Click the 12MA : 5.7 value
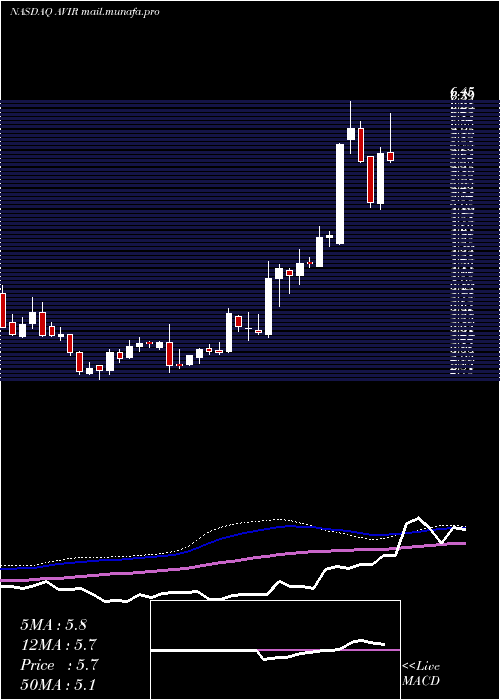 58,645
